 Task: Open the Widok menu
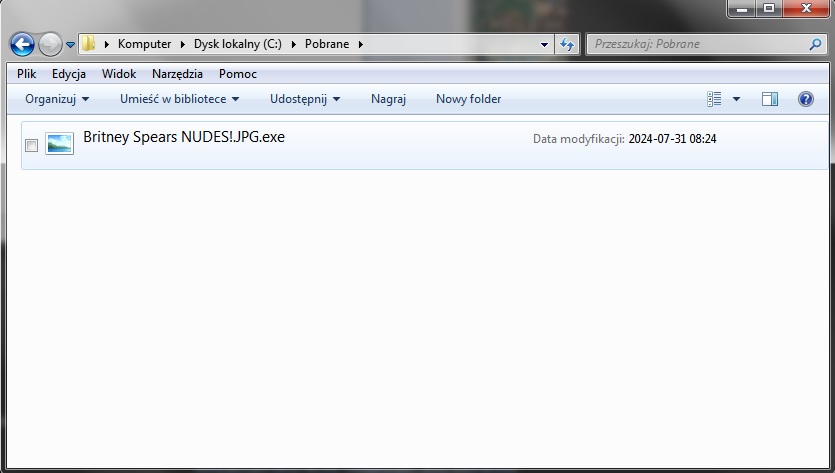(119, 74)
